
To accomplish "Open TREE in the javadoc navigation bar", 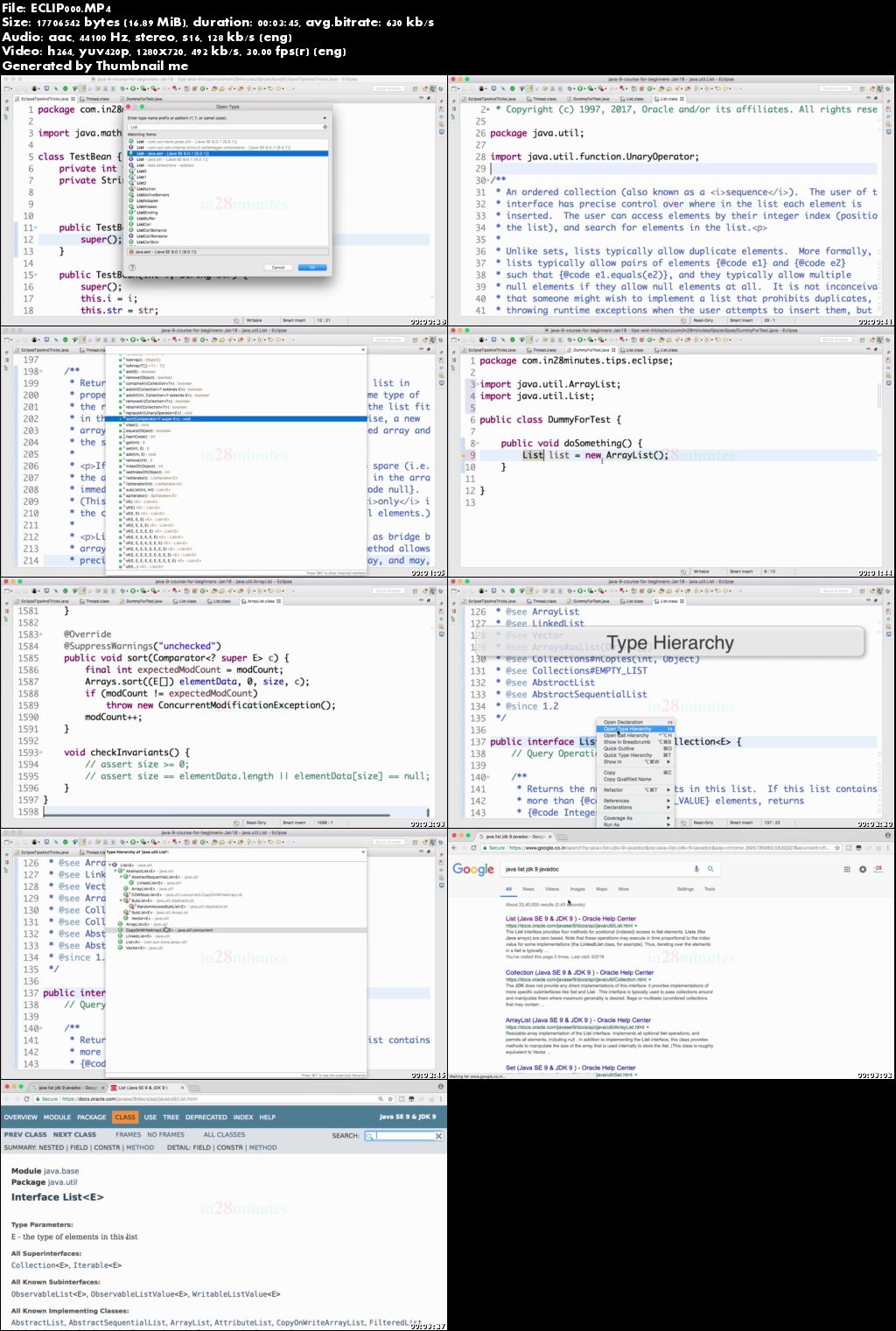I will (x=171, y=1117).
